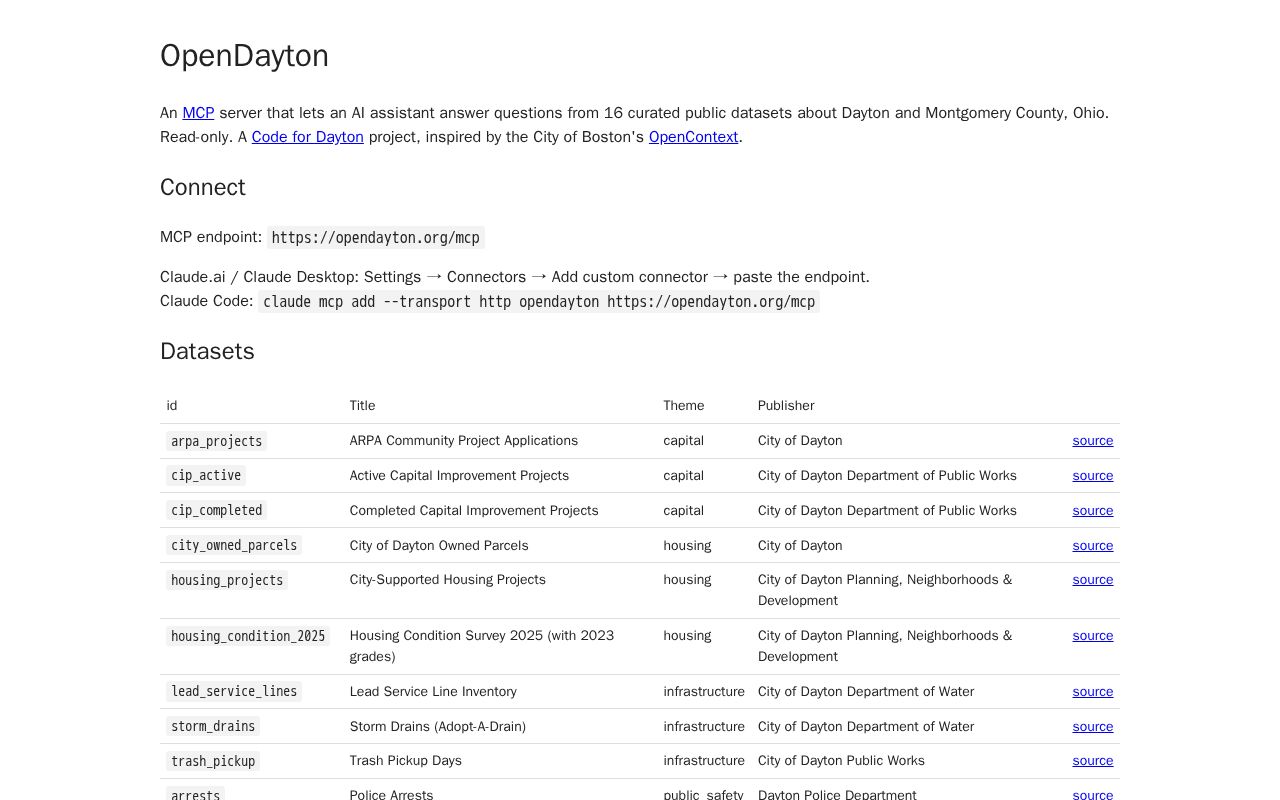Click the ARPA Community Project Applications title
This screenshot has height=800, width=1280.
[x=464, y=441]
